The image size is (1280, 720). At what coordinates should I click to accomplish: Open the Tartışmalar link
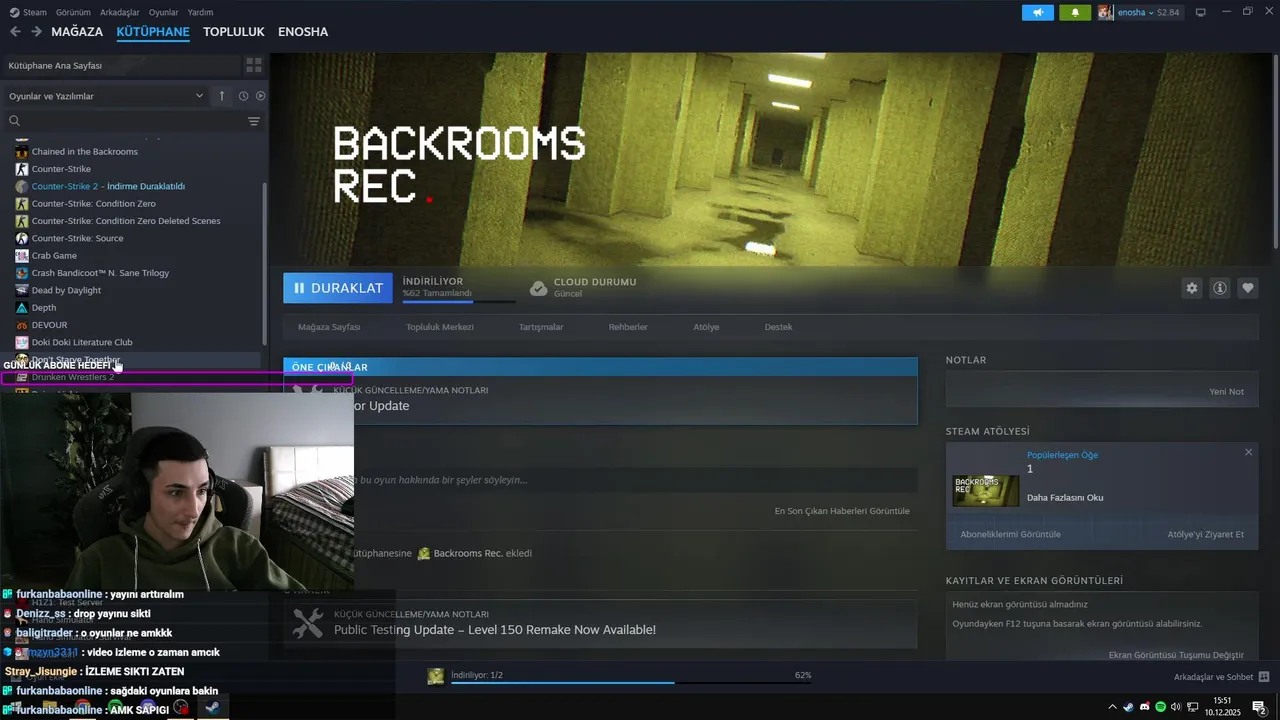(x=541, y=327)
